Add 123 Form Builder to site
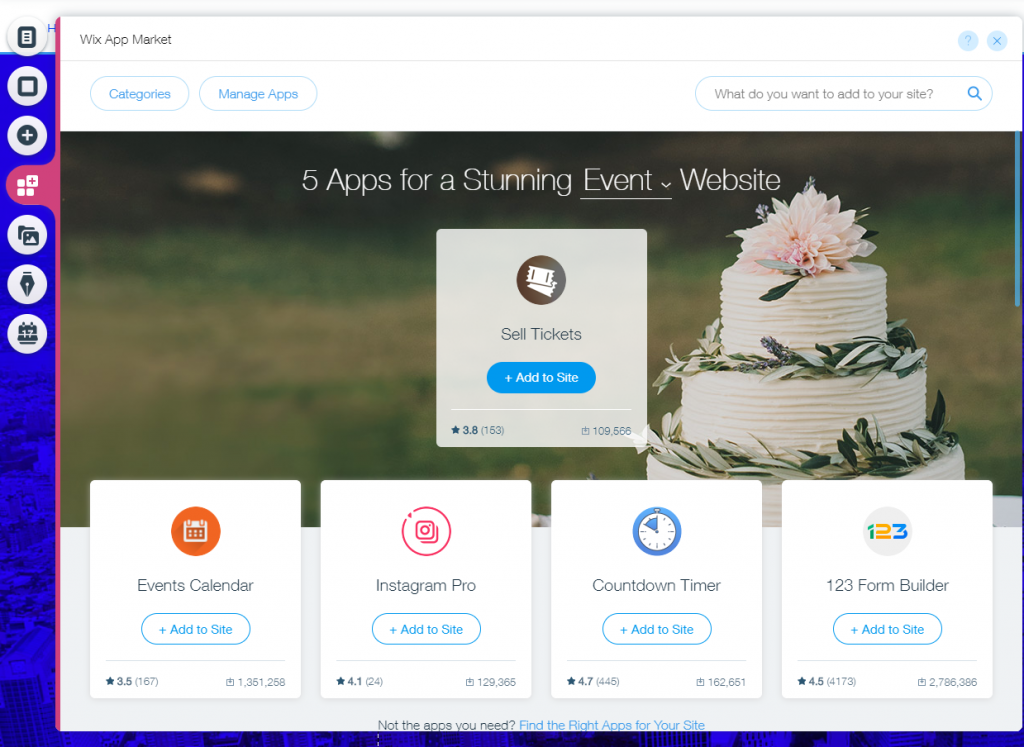1024x747 pixels. click(887, 629)
